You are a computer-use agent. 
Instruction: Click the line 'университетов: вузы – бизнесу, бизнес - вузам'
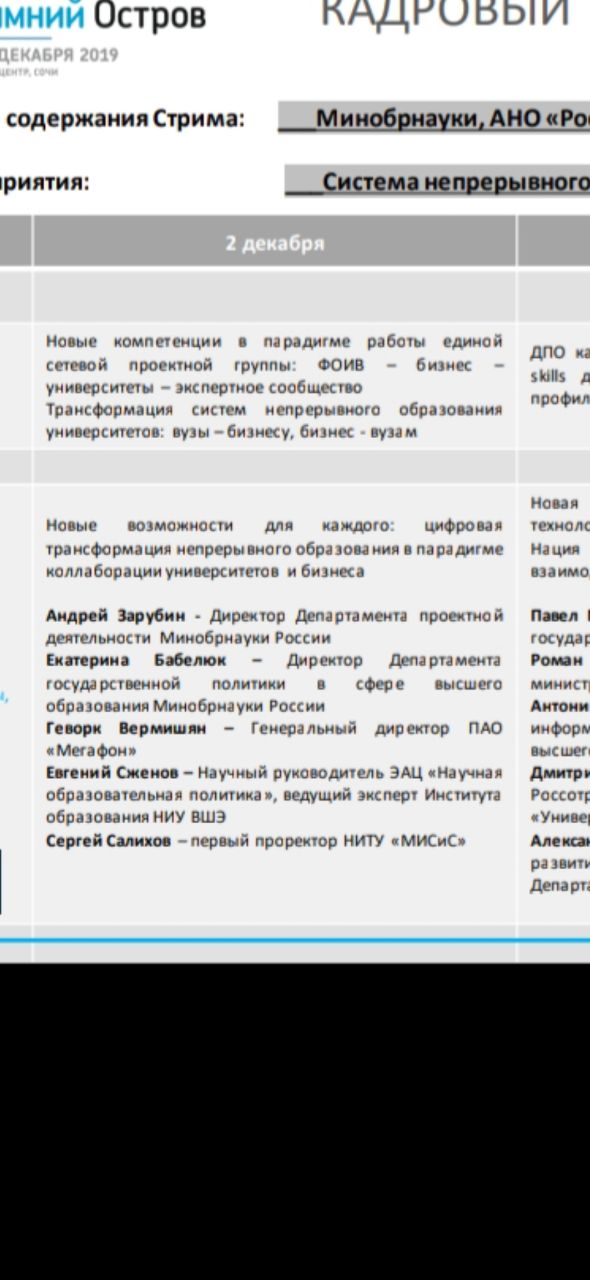(x=232, y=432)
